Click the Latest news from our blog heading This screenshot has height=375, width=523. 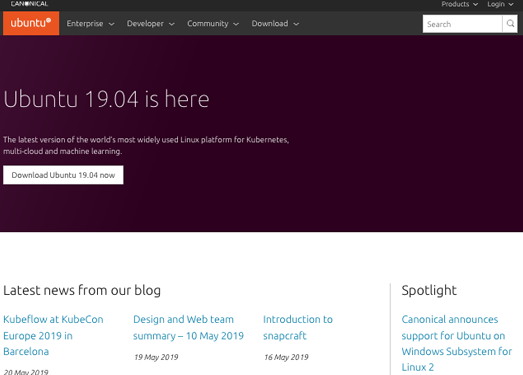click(82, 290)
